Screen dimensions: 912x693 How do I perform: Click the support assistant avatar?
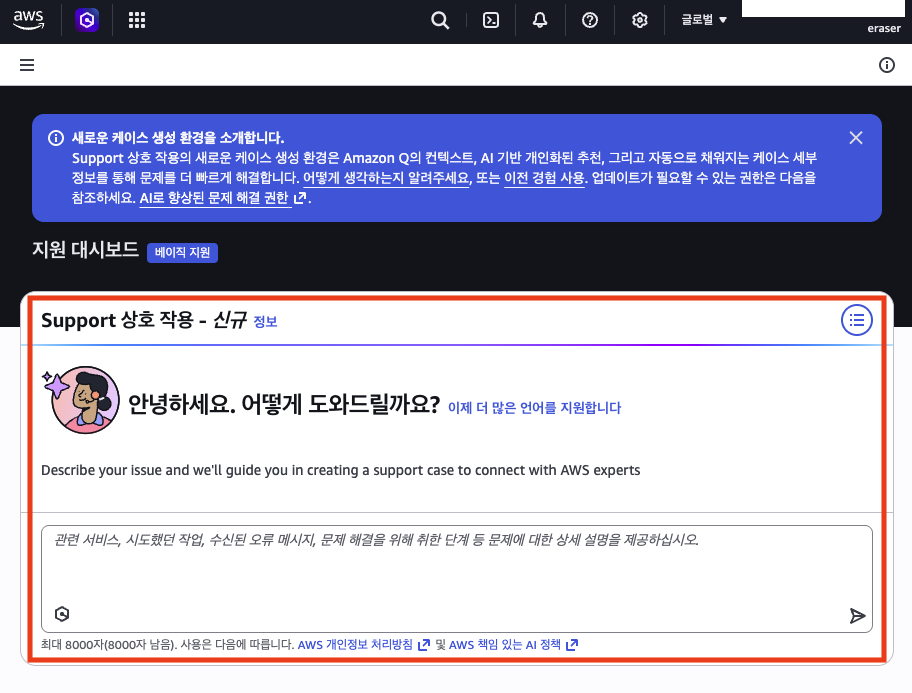[85, 400]
